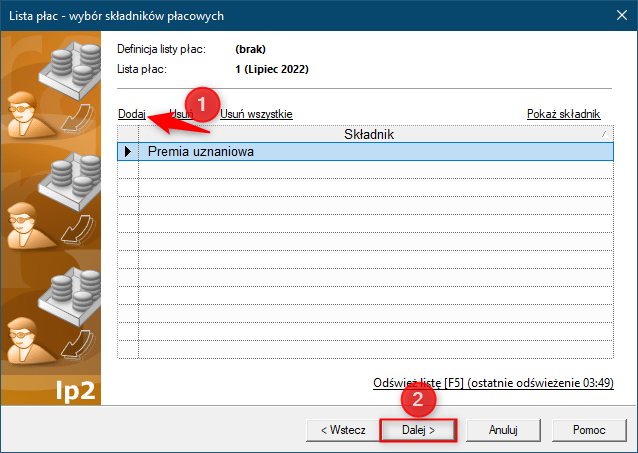This screenshot has height=453, width=638.
Task: Cancel the wizard with Anuluj
Action: 503,430
